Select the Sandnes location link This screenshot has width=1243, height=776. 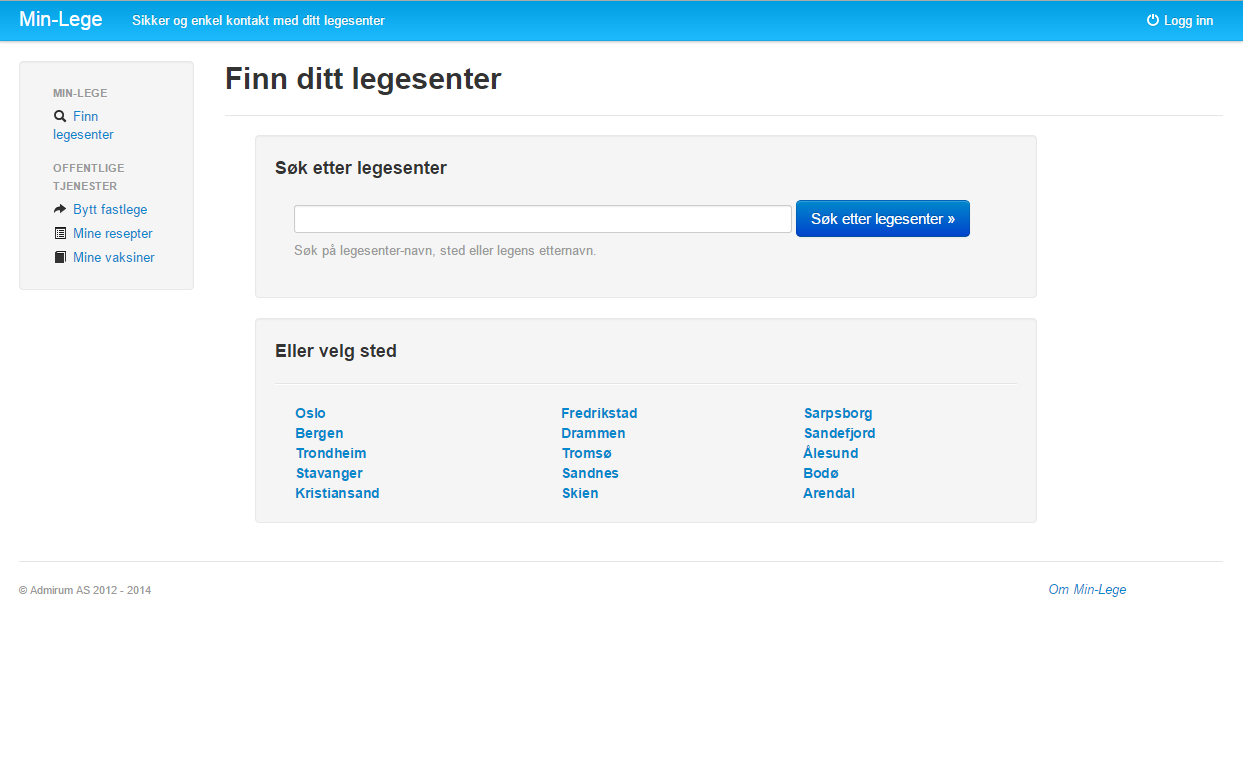click(590, 473)
